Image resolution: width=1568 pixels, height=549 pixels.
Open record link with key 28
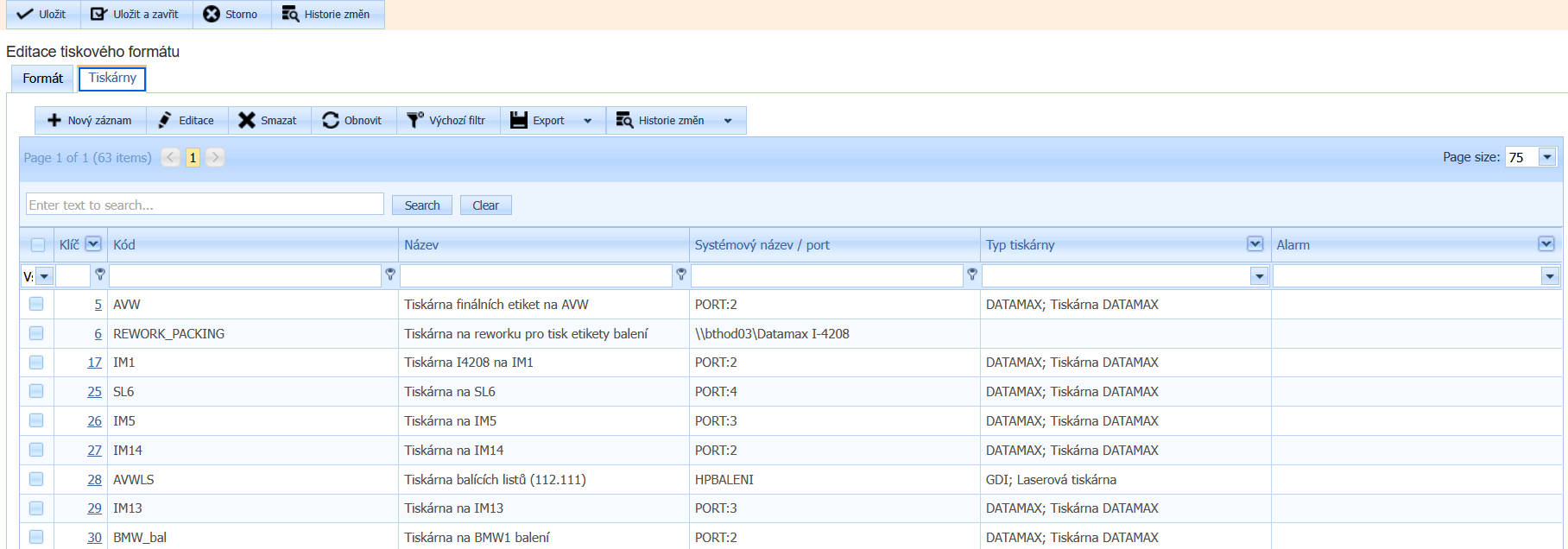[x=94, y=480]
